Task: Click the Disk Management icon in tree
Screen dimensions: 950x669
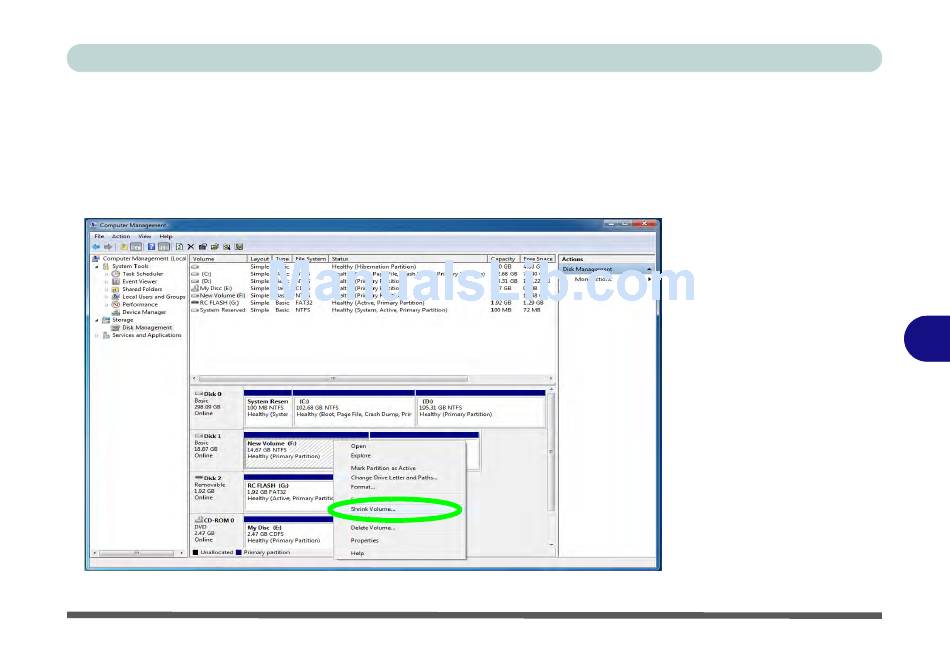Action: click(116, 328)
